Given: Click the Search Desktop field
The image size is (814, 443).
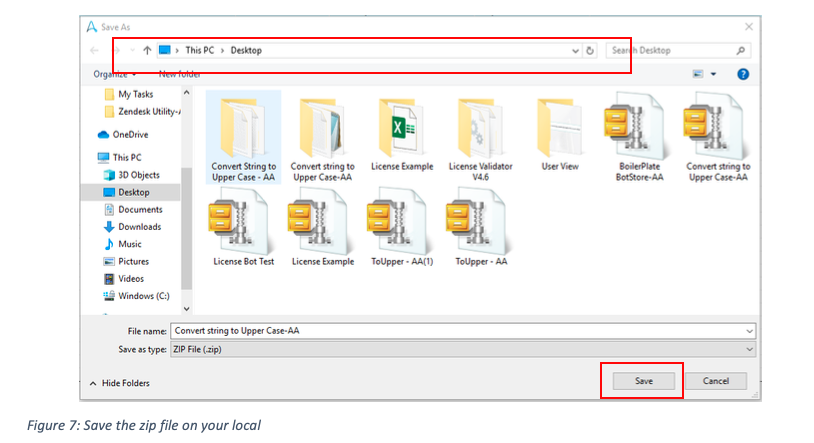Looking at the screenshot, I should click(x=671, y=50).
